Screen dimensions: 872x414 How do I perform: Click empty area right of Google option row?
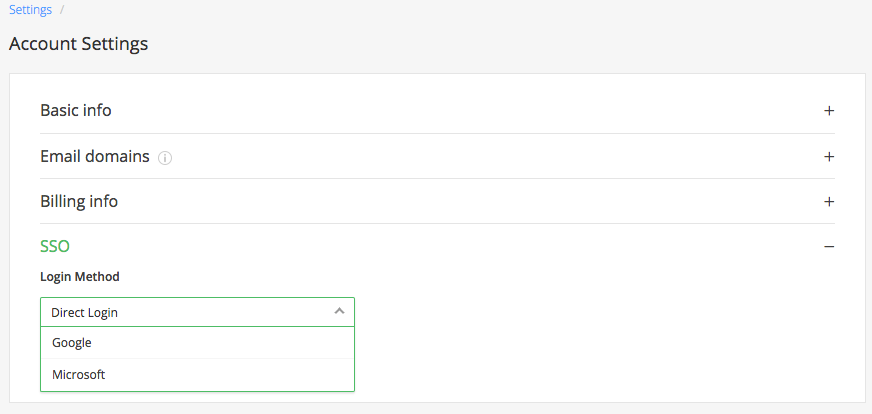pyautogui.click(x=222, y=343)
